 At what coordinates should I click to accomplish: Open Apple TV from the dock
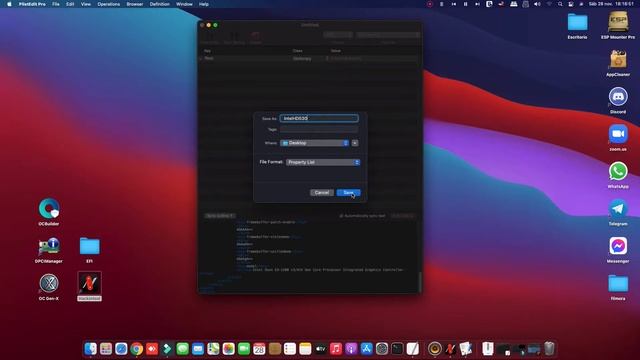click(x=320, y=349)
